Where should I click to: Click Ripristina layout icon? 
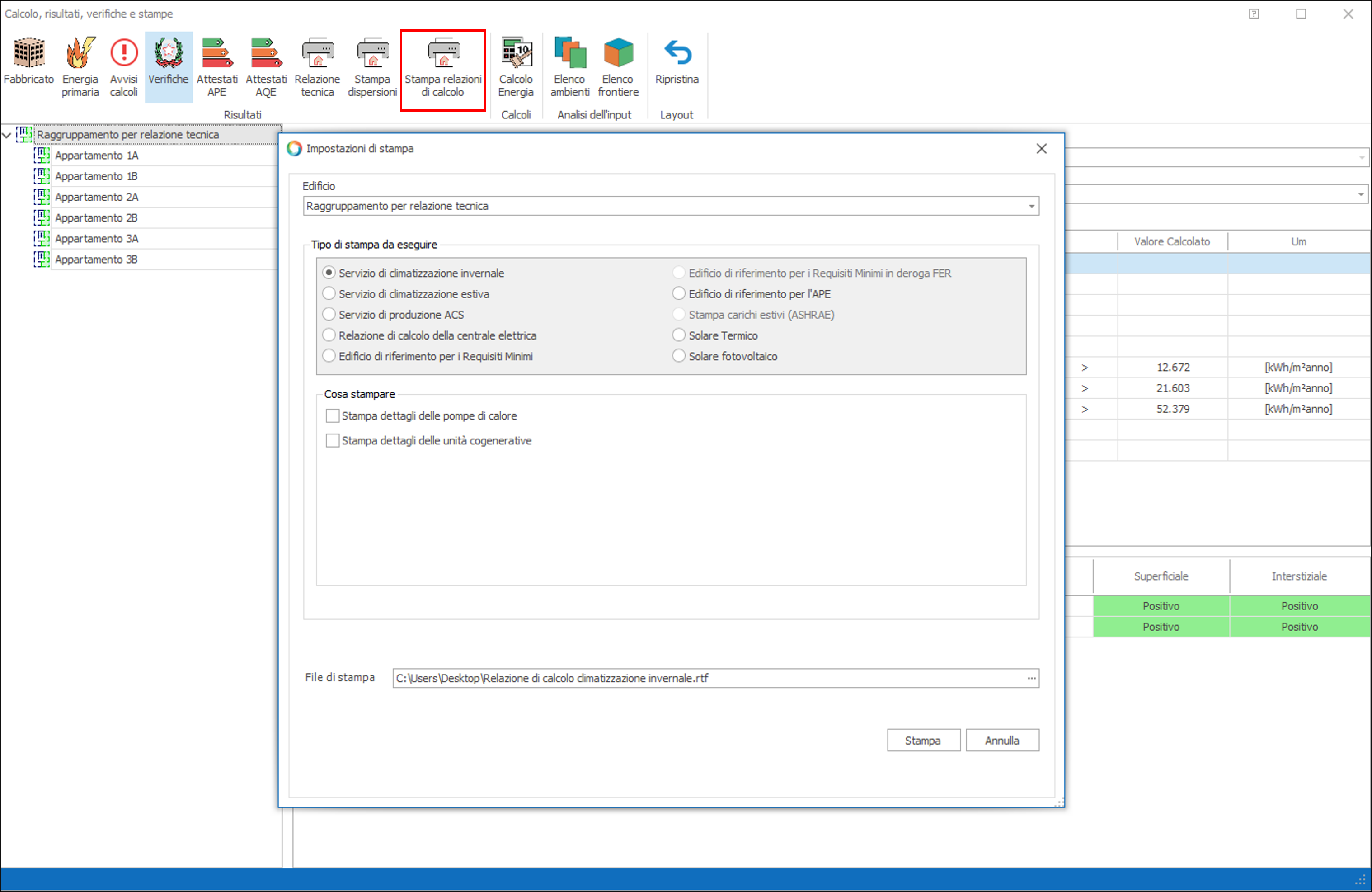(677, 61)
